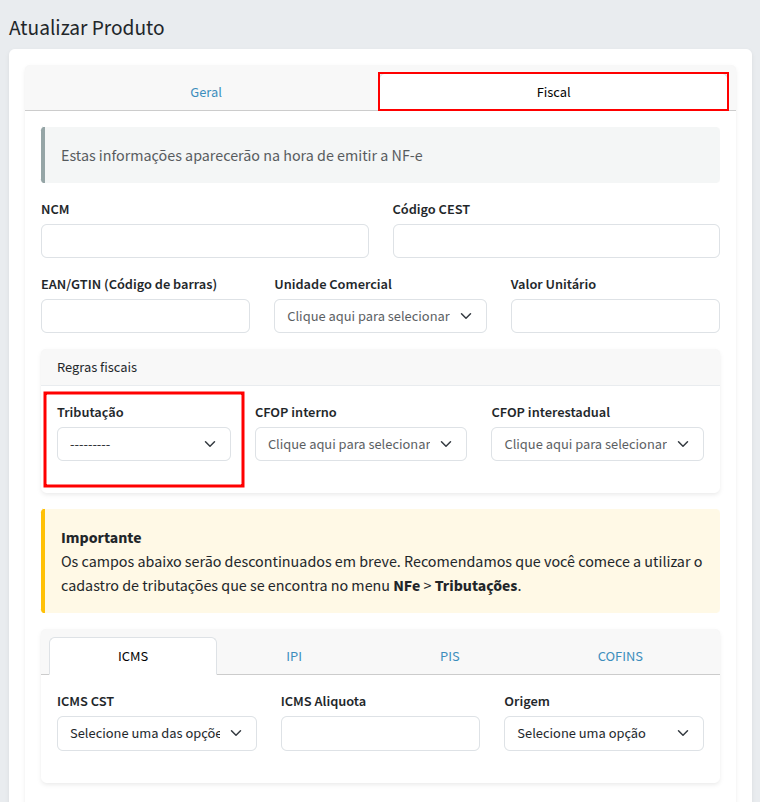Open the PIS tab
The height and width of the screenshot is (802, 760).
click(449, 657)
